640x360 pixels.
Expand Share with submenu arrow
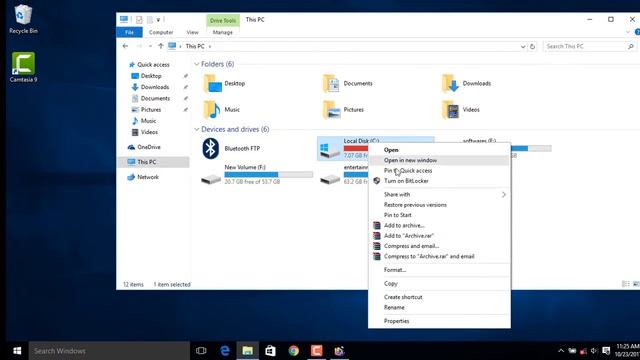click(504, 195)
